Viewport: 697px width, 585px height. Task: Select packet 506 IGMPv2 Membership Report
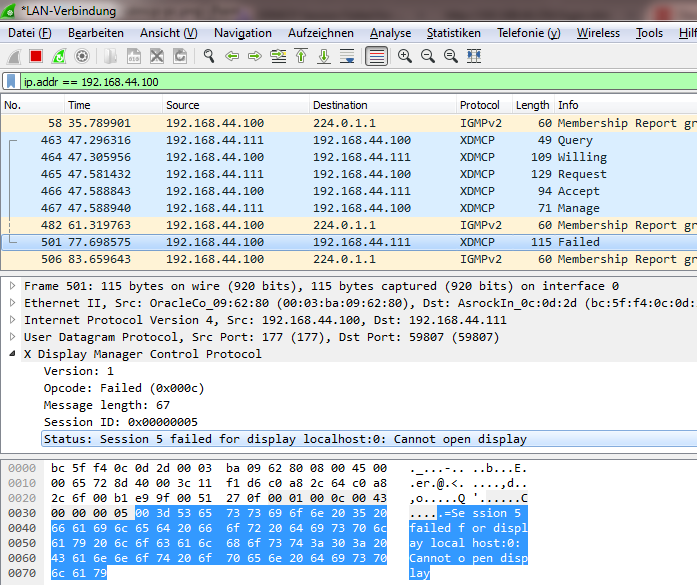click(x=349, y=259)
